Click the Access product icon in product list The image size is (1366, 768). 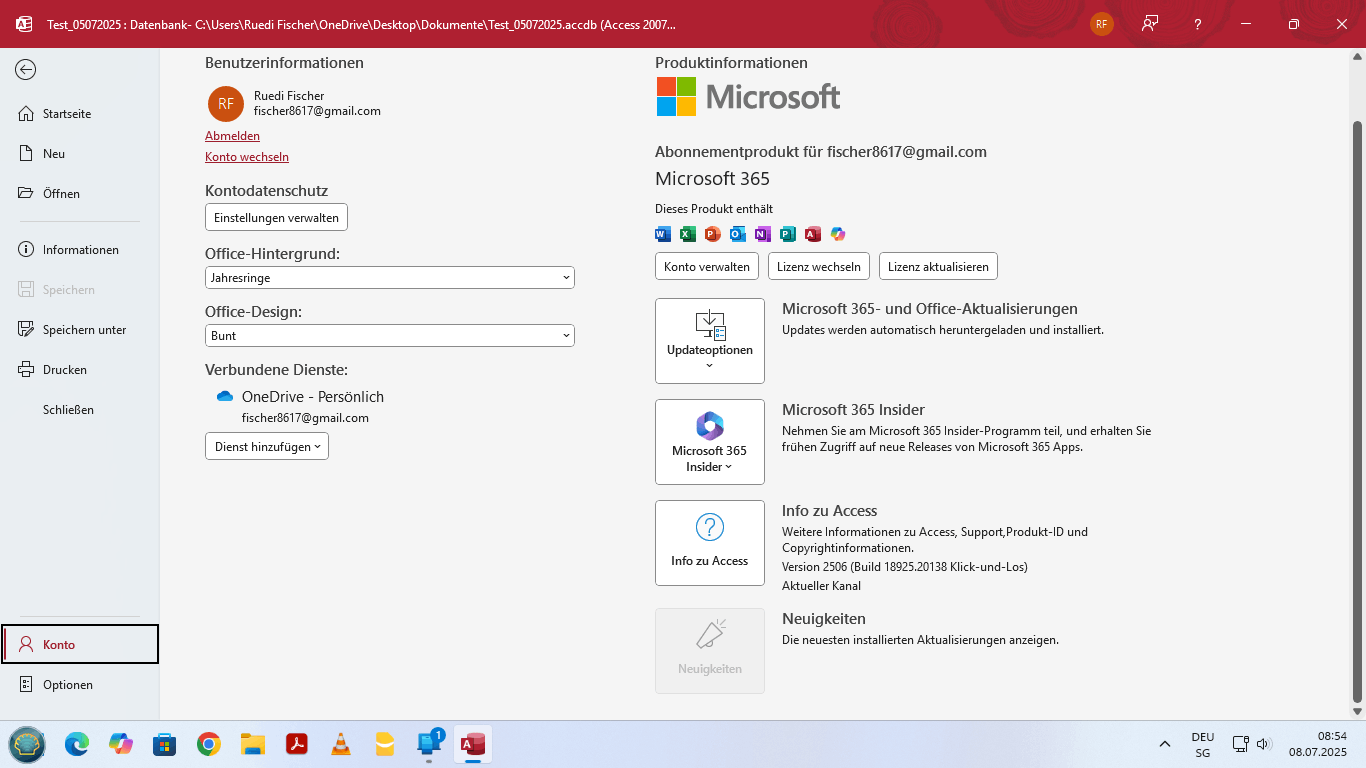click(813, 234)
